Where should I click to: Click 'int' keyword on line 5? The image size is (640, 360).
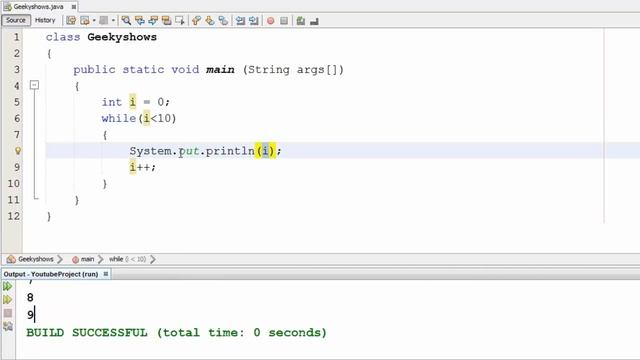(112, 102)
